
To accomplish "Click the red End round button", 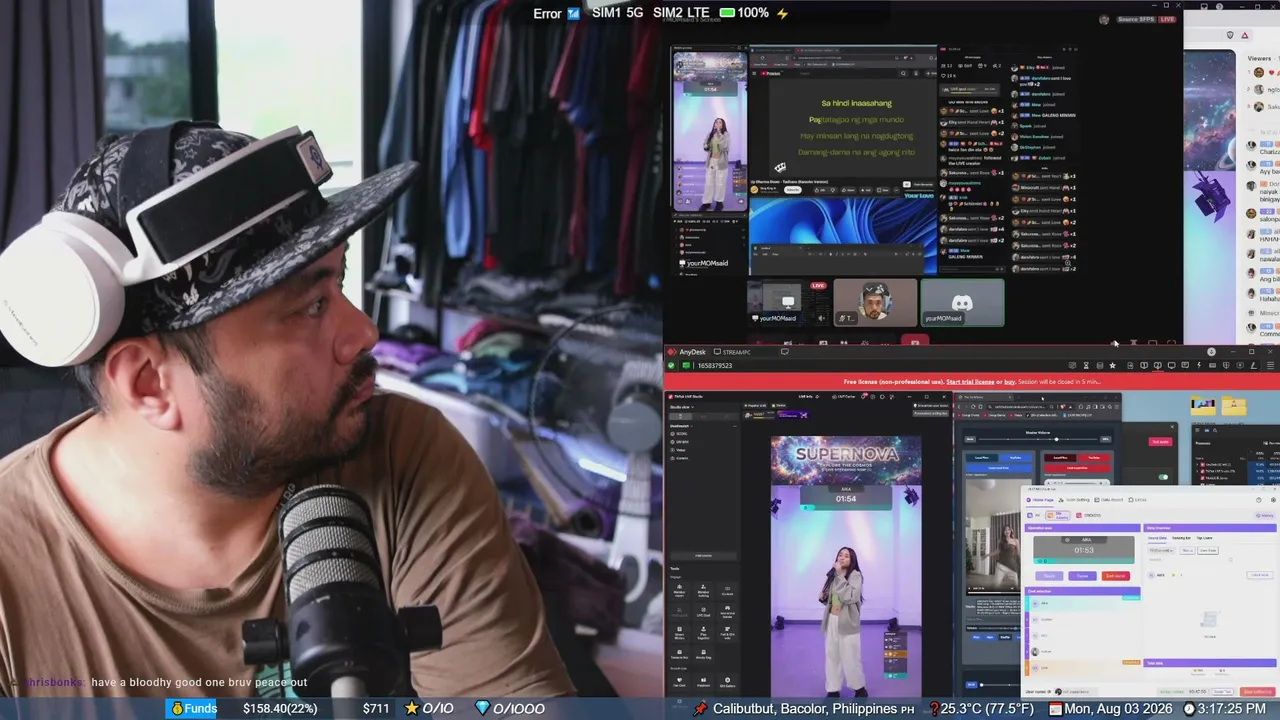I will [x=1115, y=576].
